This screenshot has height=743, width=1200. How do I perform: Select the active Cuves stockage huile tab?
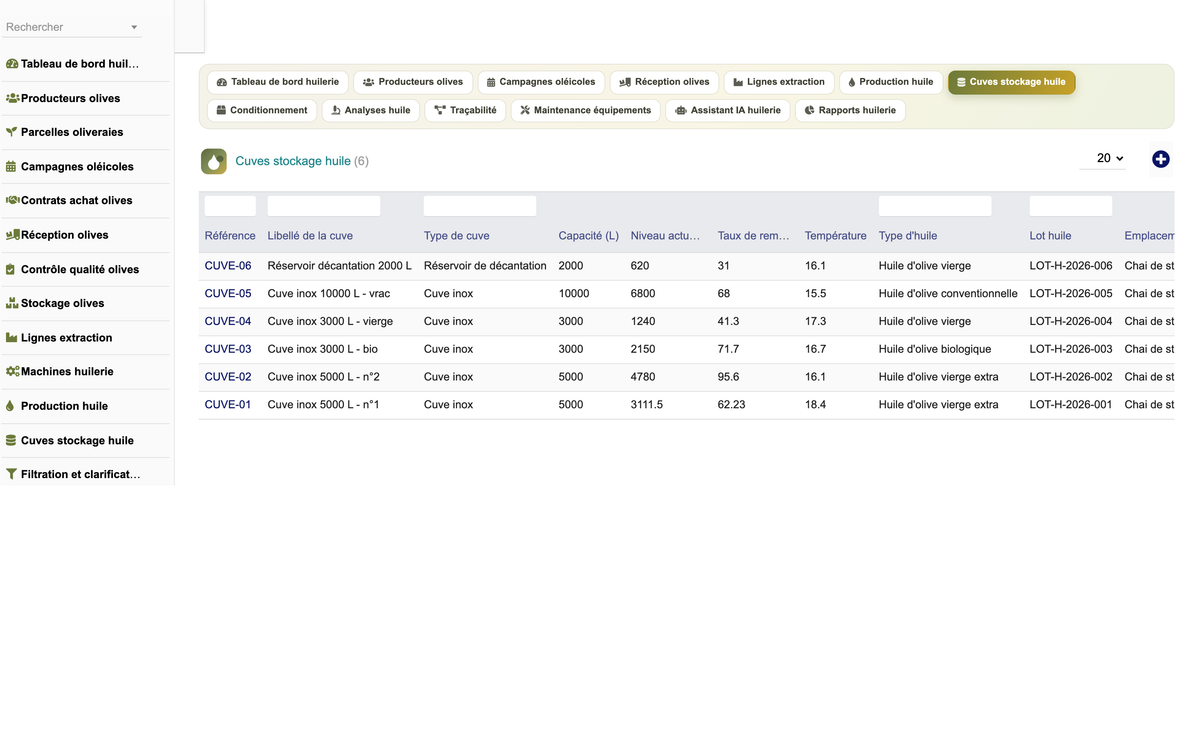click(1011, 82)
